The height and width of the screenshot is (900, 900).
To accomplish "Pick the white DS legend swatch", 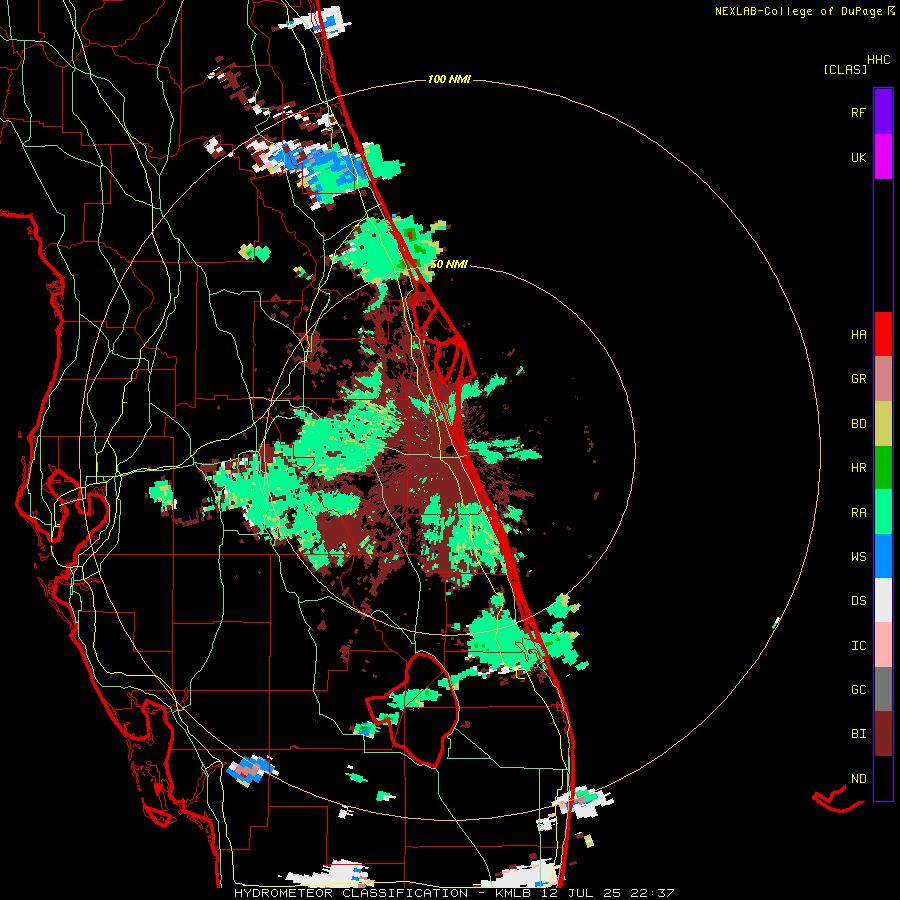I will point(883,600).
